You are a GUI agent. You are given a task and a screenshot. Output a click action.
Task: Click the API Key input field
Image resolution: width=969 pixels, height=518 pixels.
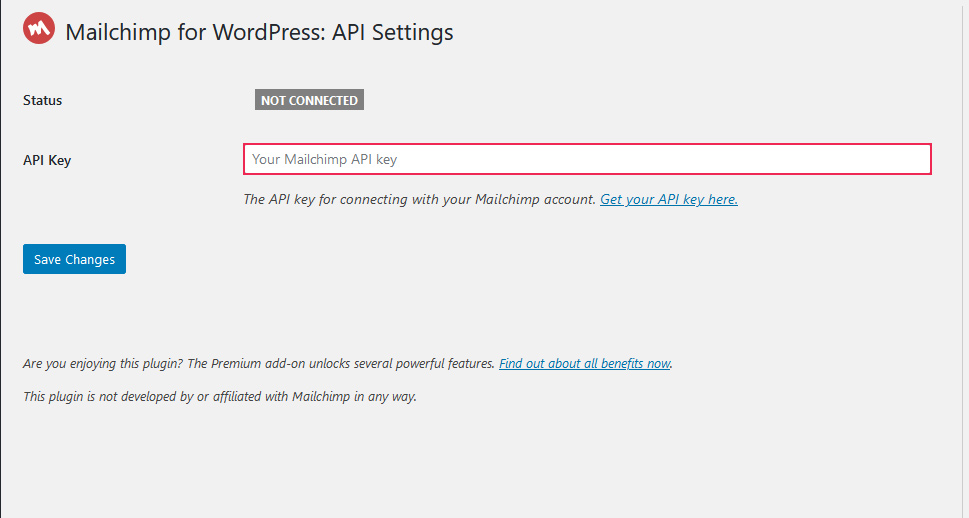click(x=587, y=159)
